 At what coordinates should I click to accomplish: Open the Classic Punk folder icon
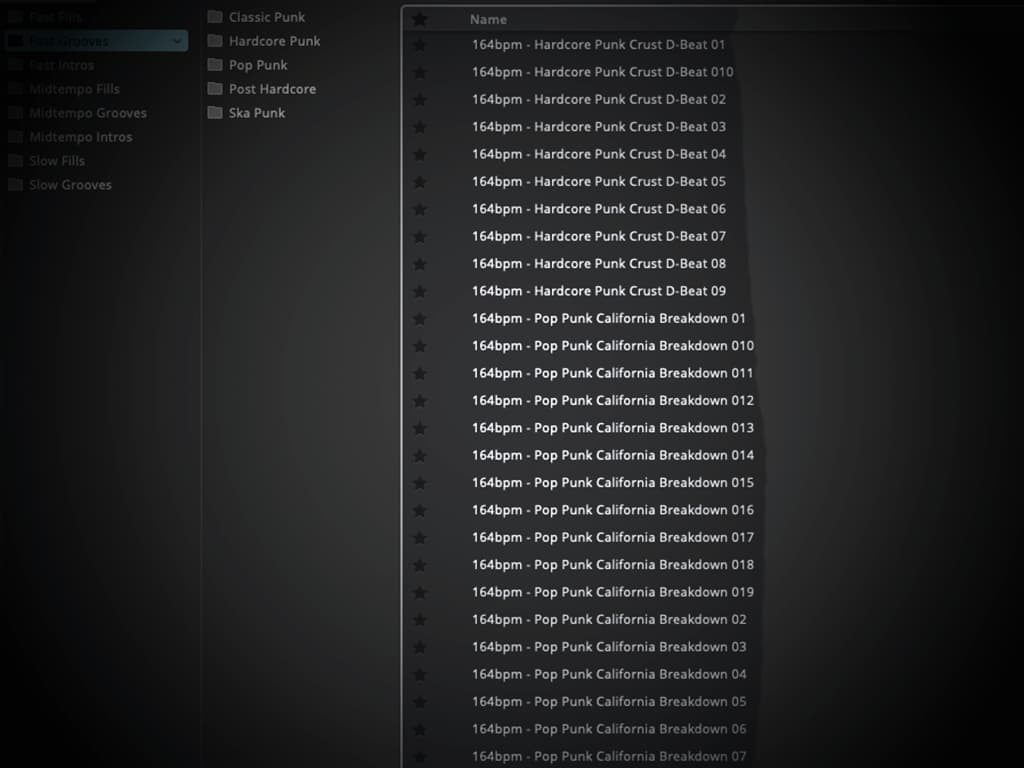[214, 17]
